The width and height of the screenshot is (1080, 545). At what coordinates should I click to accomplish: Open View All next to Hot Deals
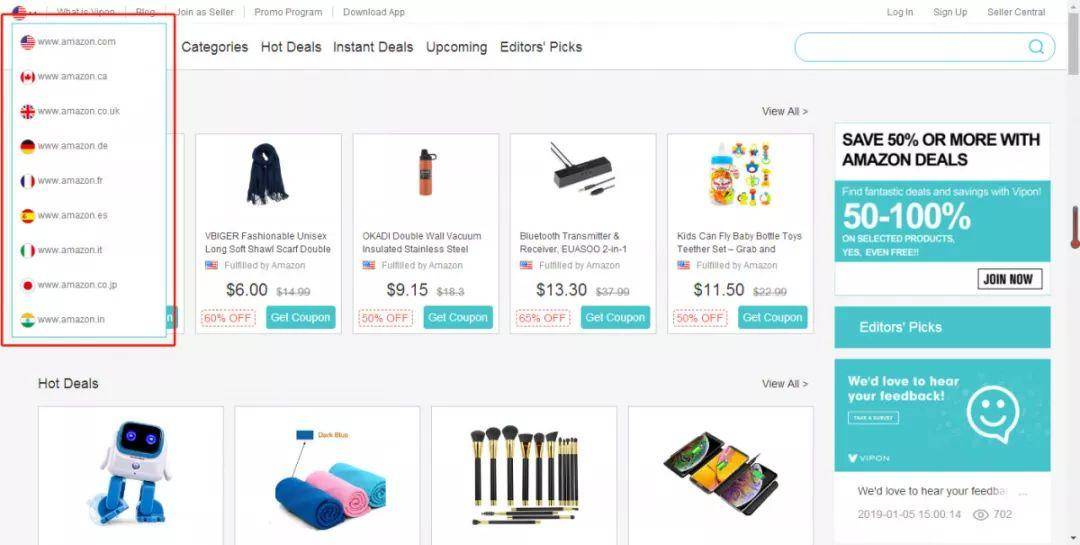[x=785, y=384]
